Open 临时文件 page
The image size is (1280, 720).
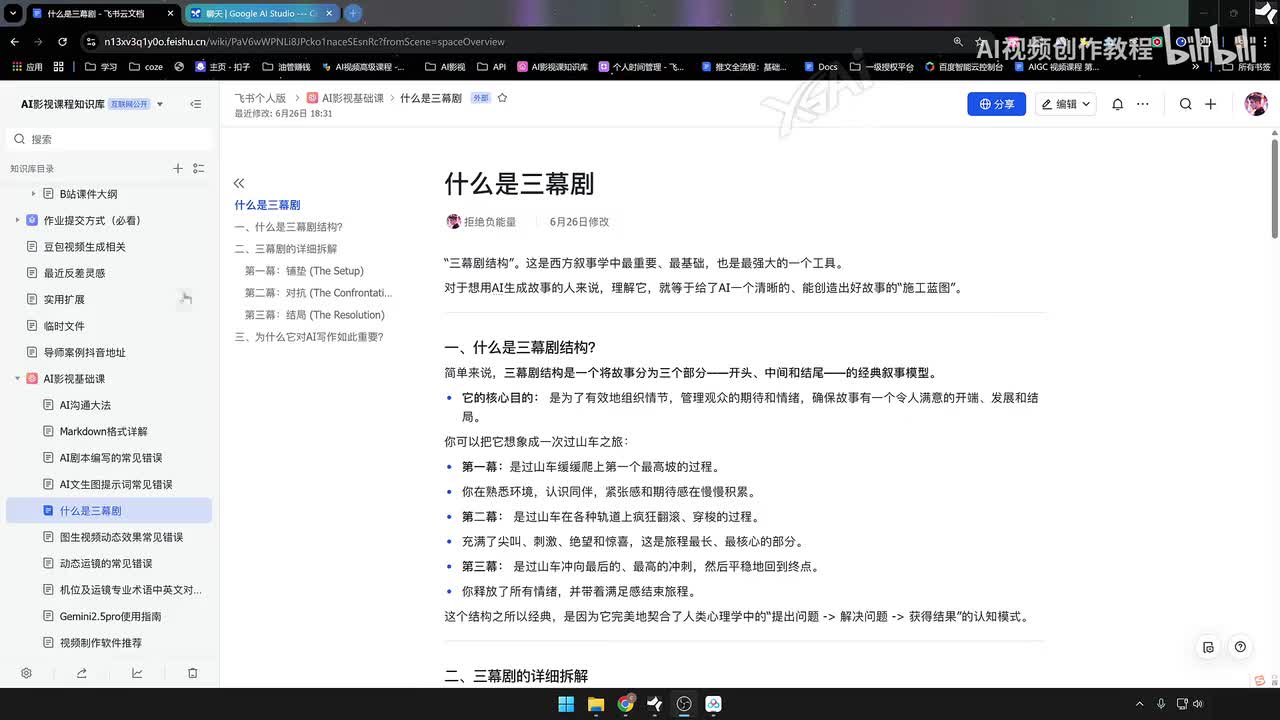coord(64,326)
